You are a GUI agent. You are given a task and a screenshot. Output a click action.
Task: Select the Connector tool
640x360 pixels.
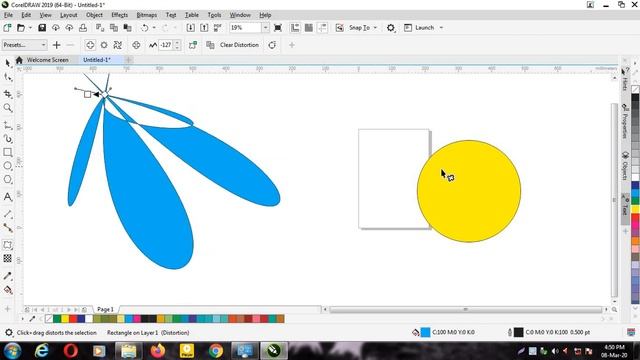point(7,227)
